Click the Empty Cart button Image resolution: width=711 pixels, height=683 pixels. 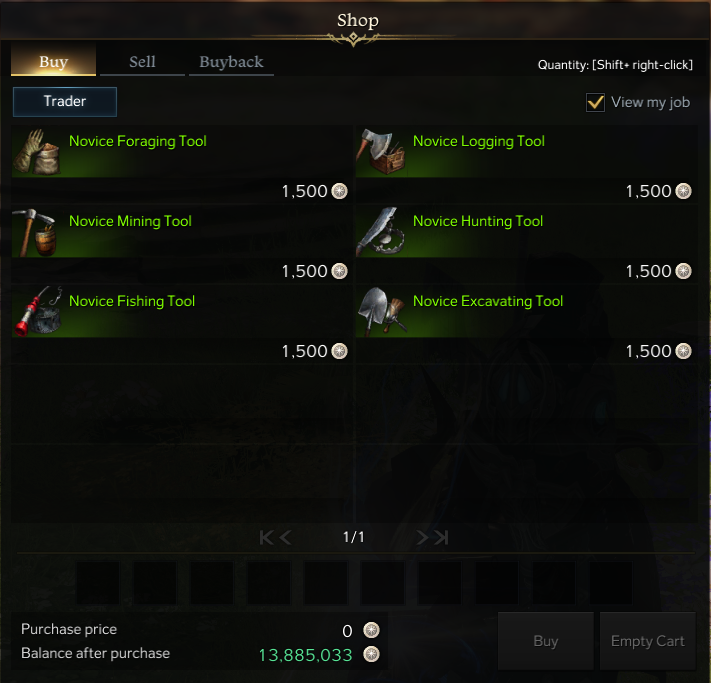click(x=648, y=641)
